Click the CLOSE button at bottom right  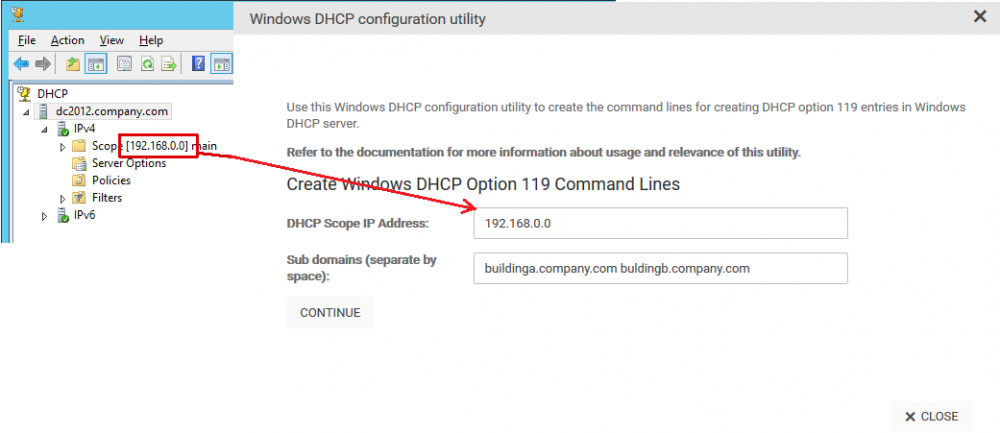[931, 416]
